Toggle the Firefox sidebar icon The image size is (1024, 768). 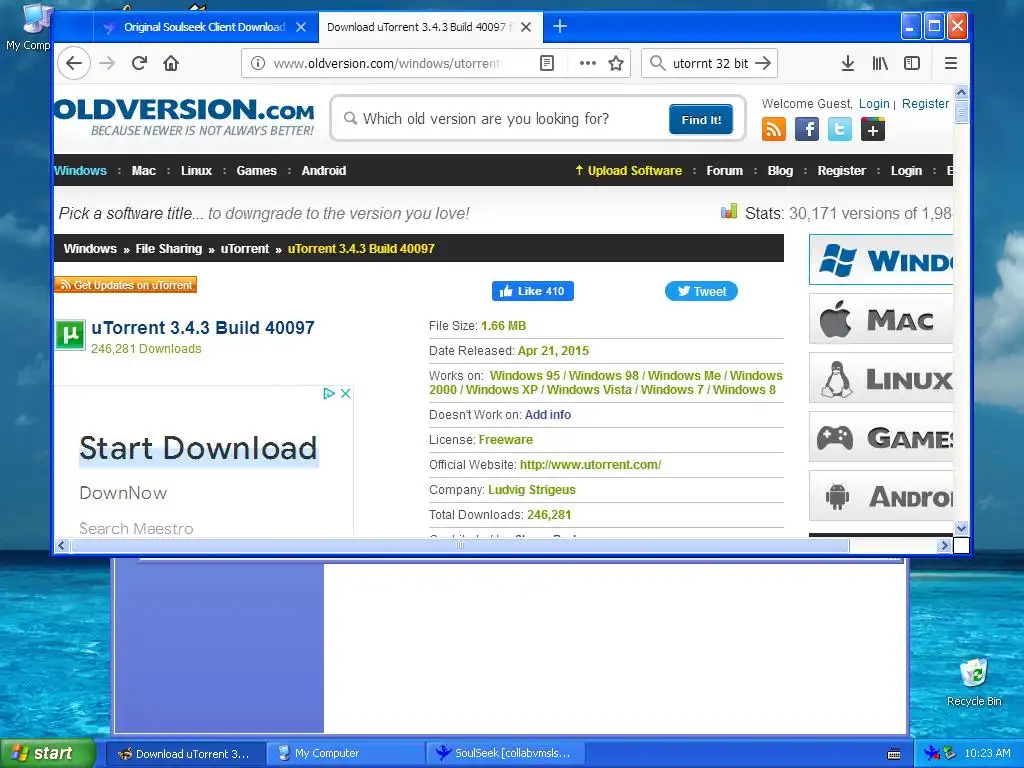click(x=912, y=63)
